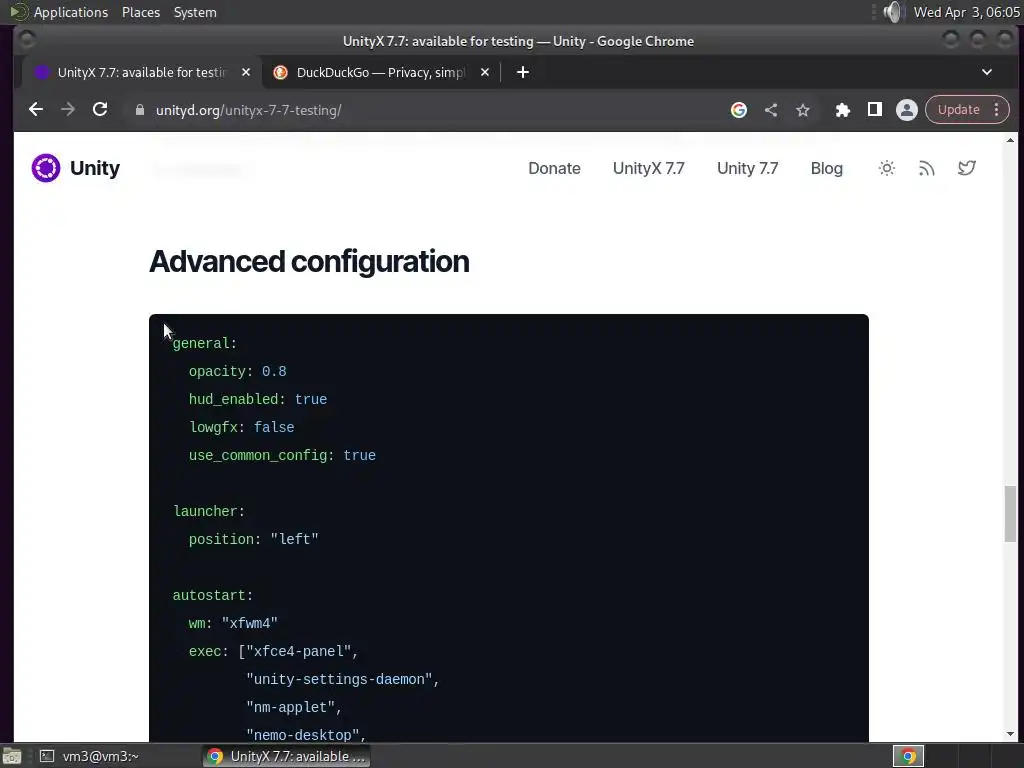1024x768 pixels.
Task: View site information via the lock icon
Action: pos(140,110)
